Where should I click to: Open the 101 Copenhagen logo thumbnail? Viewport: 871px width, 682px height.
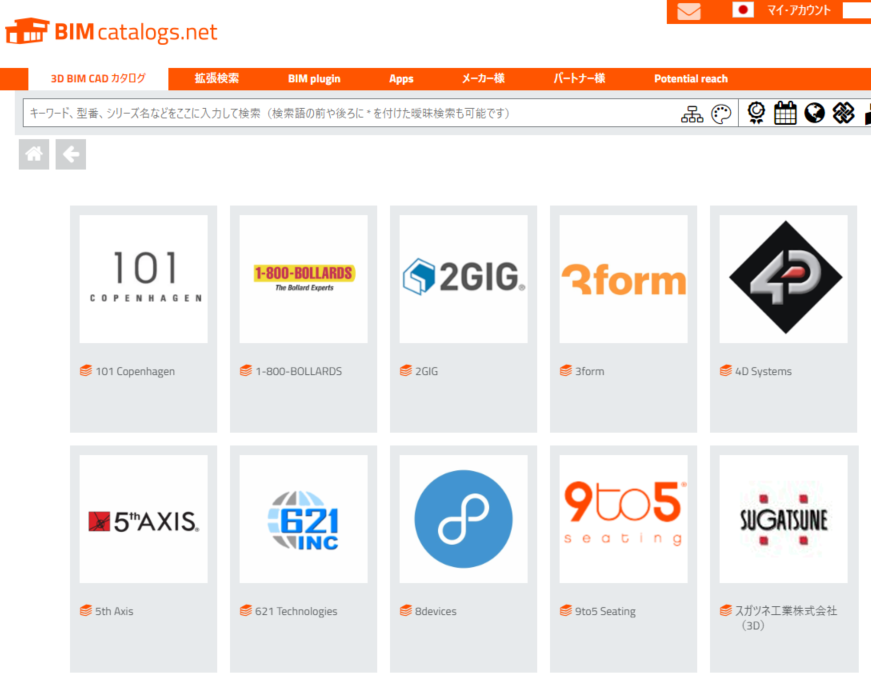[x=143, y=279]
